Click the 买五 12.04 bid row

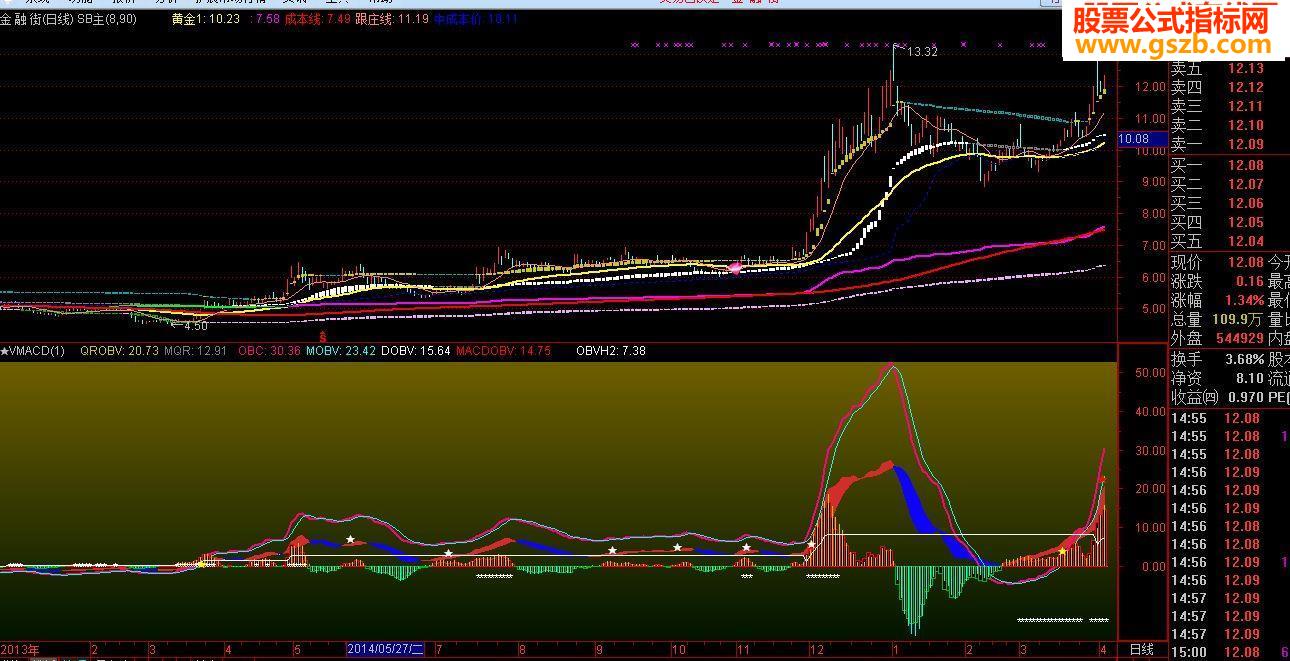click(1218, 242)
